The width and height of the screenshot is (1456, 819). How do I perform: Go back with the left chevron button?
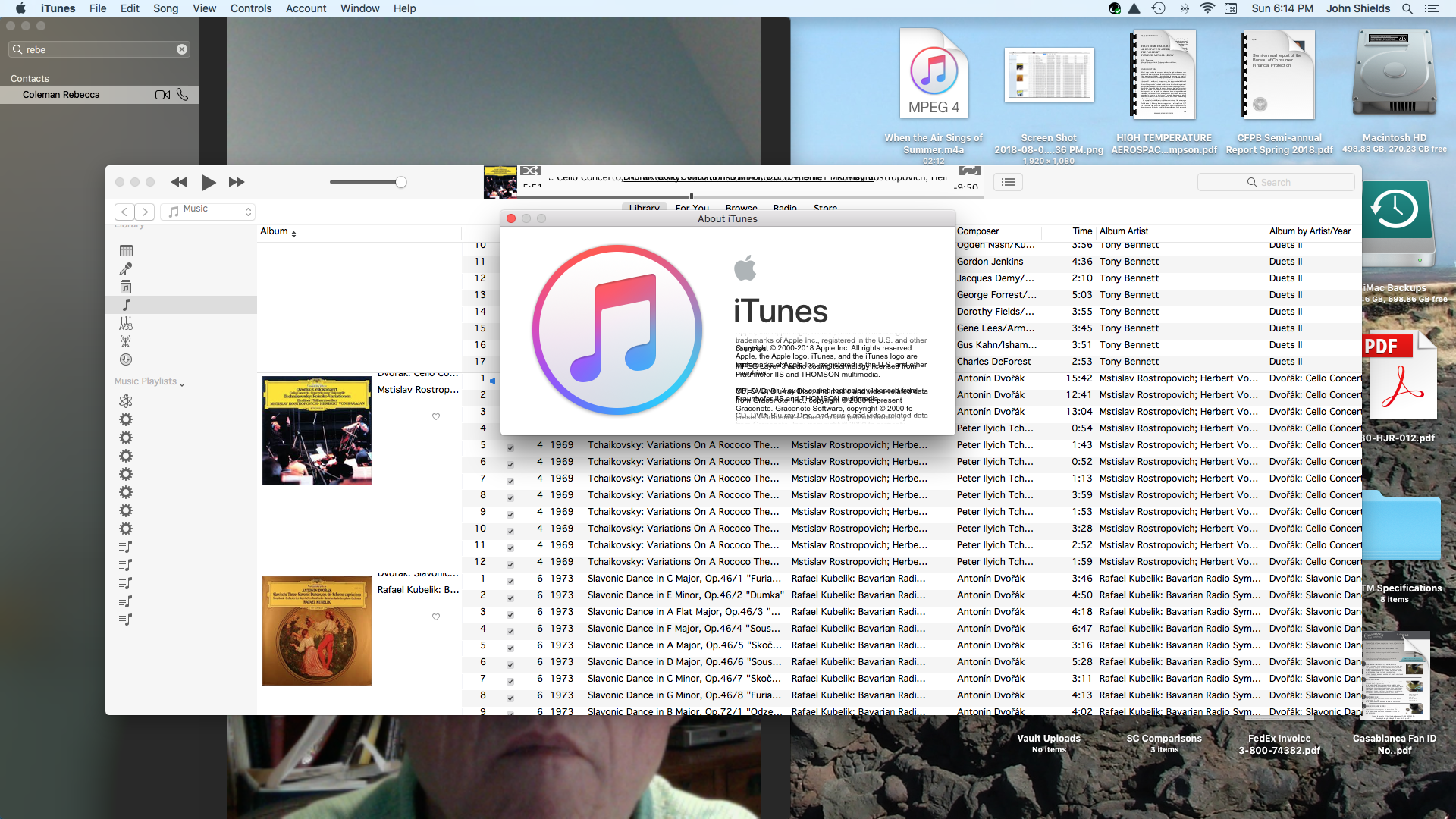[x=125, y=212]
